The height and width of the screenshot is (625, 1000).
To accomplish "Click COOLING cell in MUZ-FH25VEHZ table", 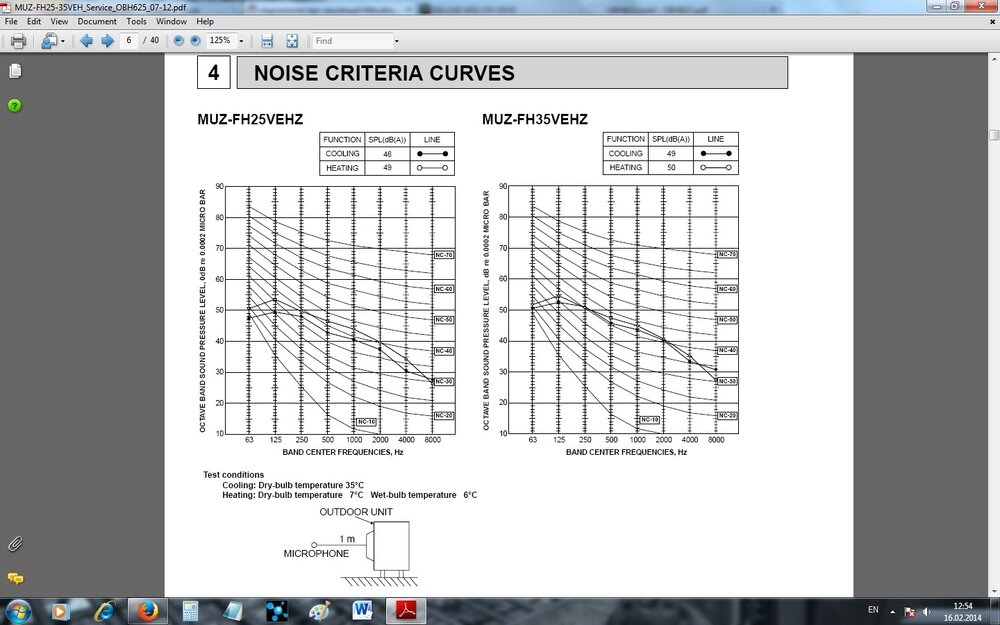I will tap(342, 154).
